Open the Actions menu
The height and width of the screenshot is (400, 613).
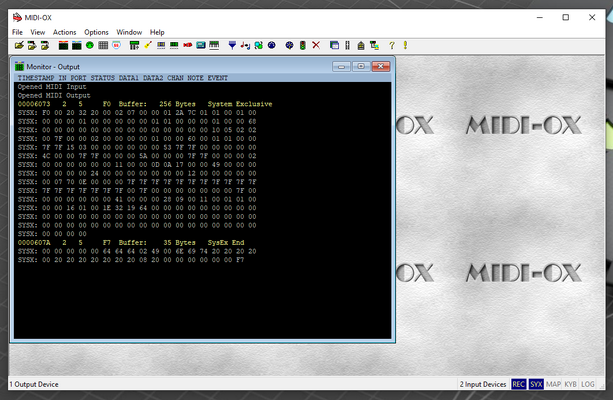[65, 32]
